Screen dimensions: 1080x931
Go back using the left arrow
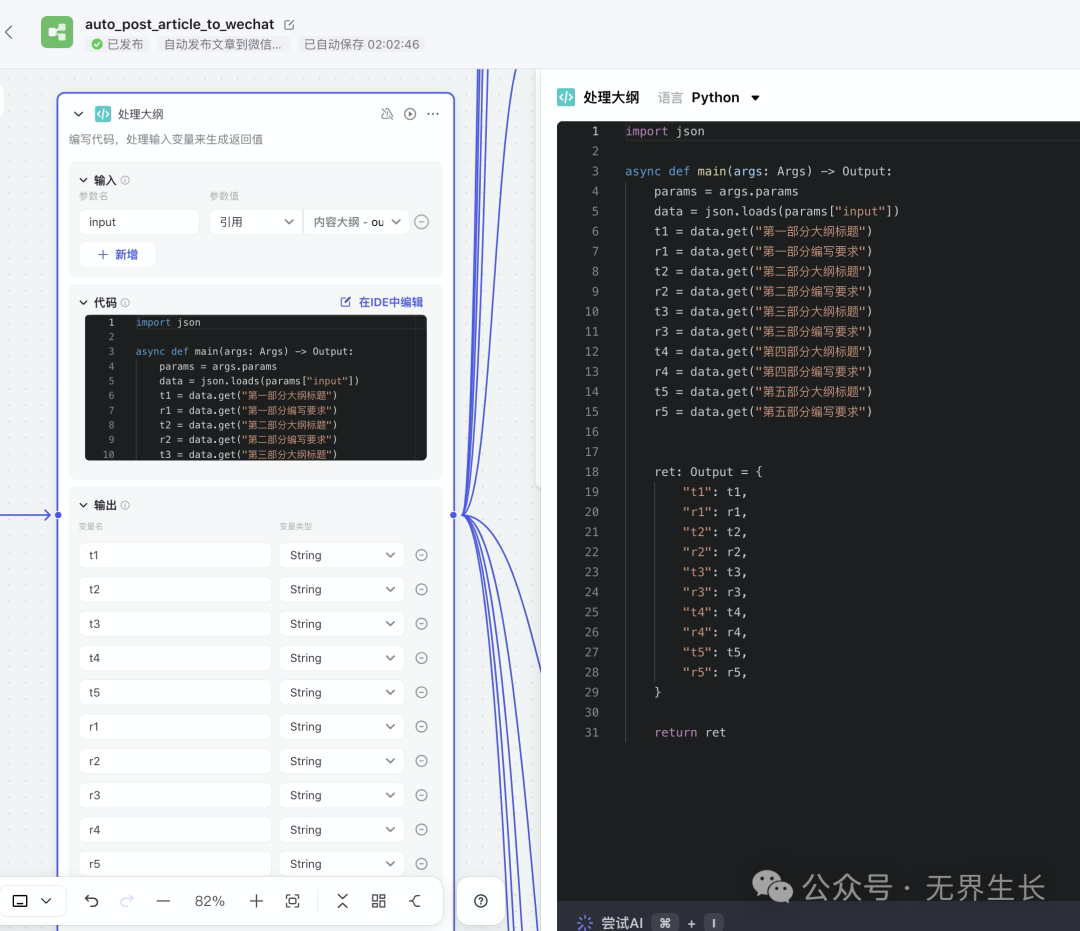pyautogui.click(x=9, y=32)
